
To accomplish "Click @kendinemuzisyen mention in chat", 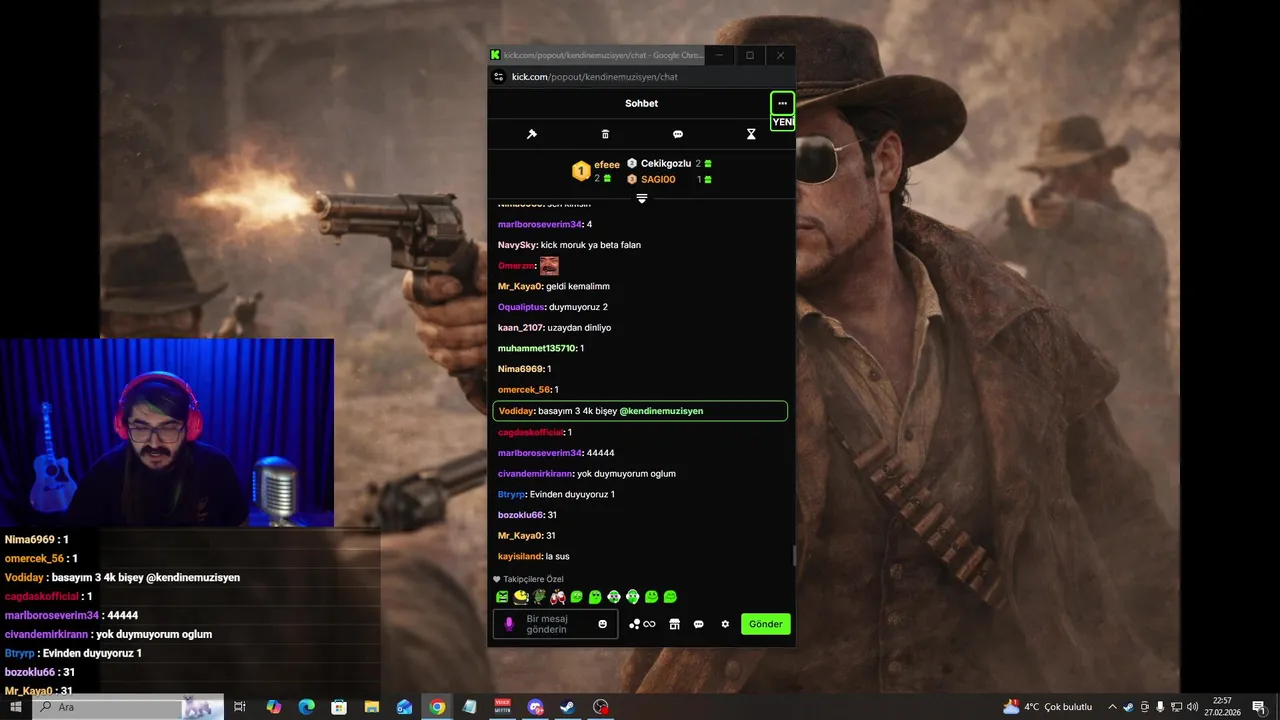I will (661, 411).
